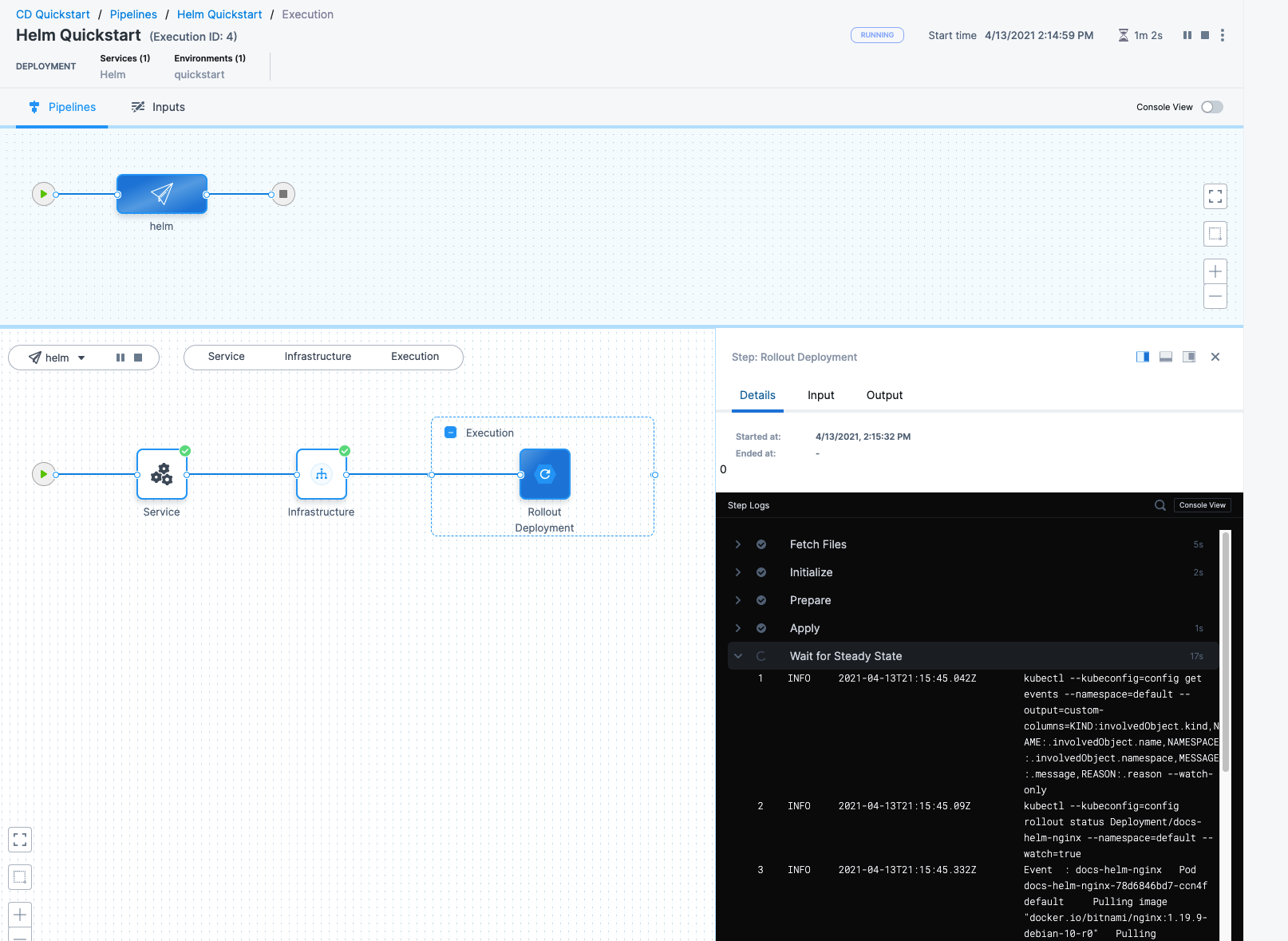Click the RUNNING status badge
Image resolution: width=1288 pixels, height=941 pixels.
(x=877, y=35)
